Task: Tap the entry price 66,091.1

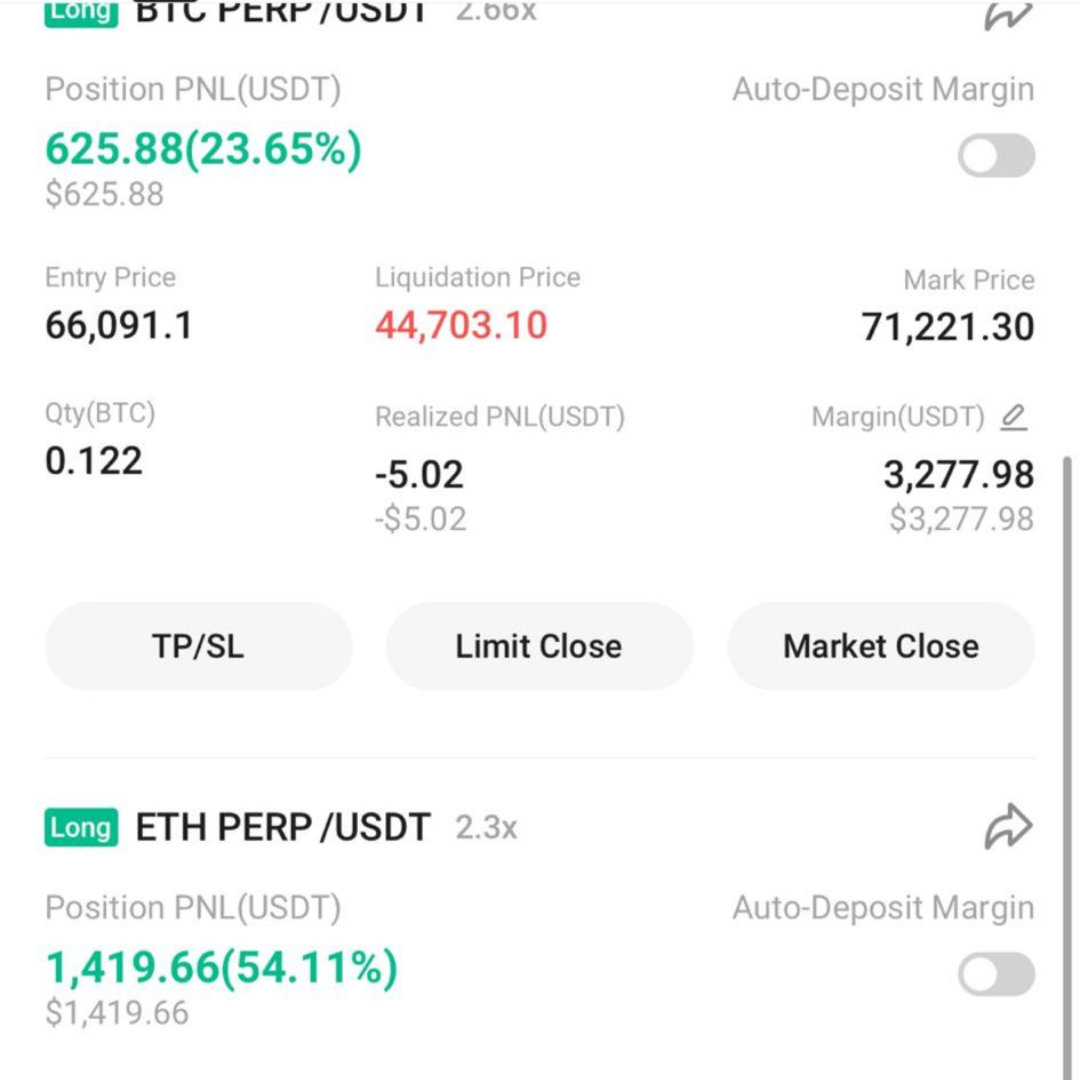Action: click(x=119, y=325)
